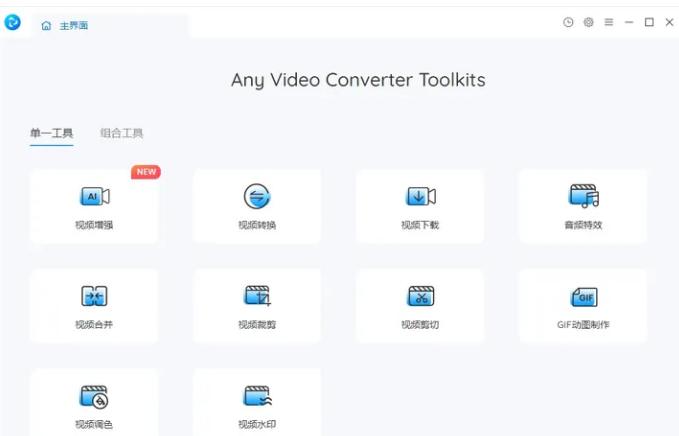The height and width of the screenshot is (436, 679).
Task: Open the history clock icon
Action: [x=568, y=22]
